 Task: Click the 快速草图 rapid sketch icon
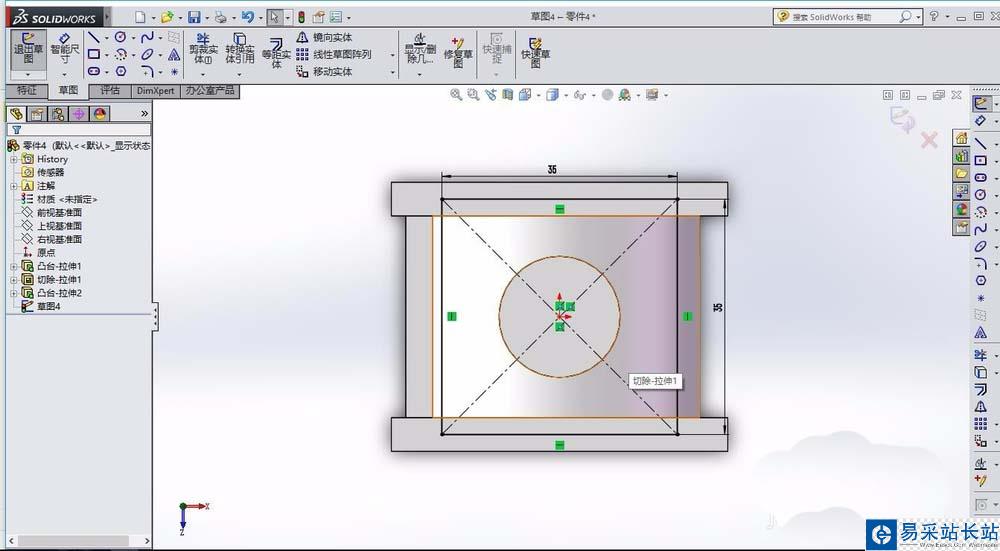click(535, 52)
